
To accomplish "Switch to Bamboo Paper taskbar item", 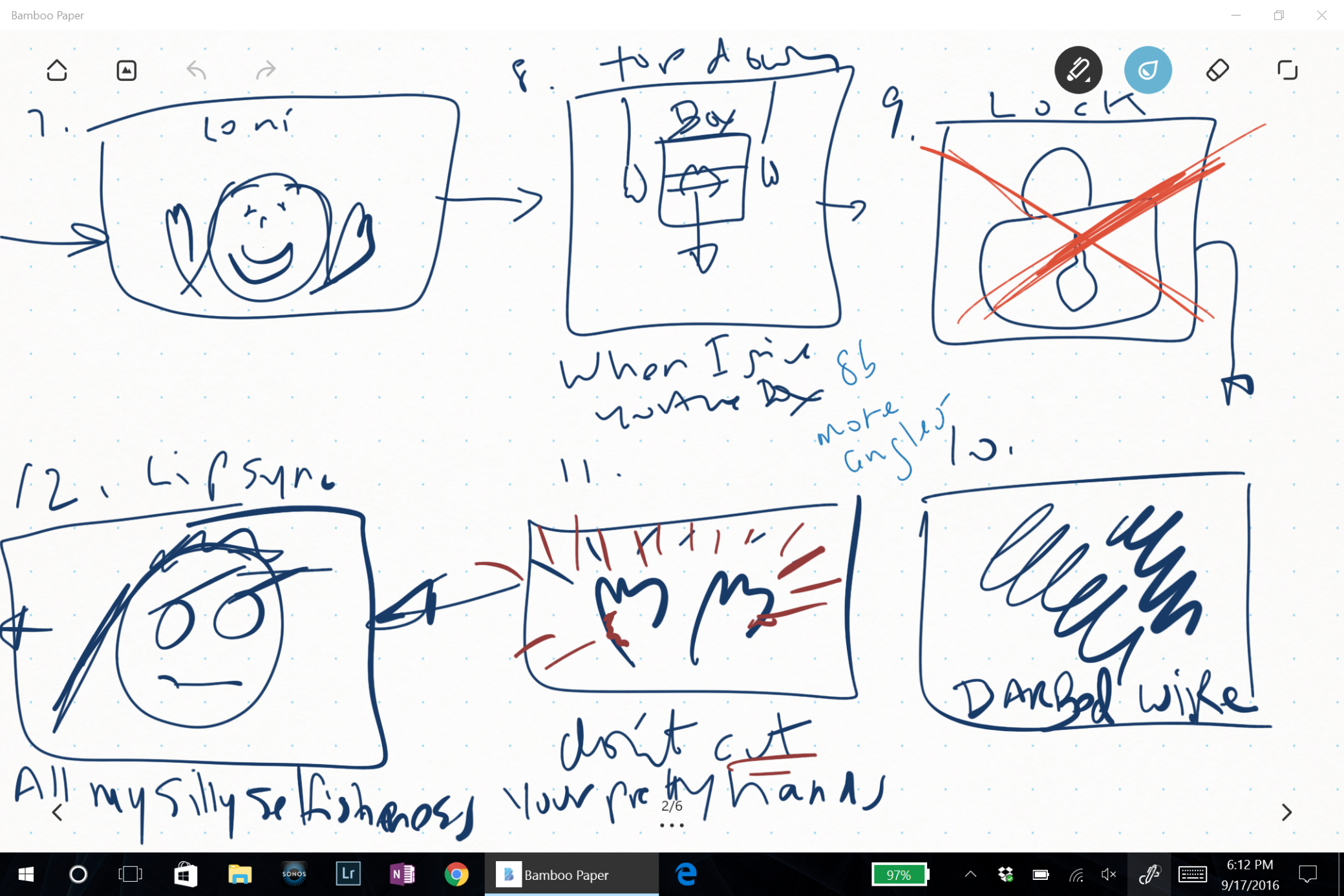I will tap(571, 875).
